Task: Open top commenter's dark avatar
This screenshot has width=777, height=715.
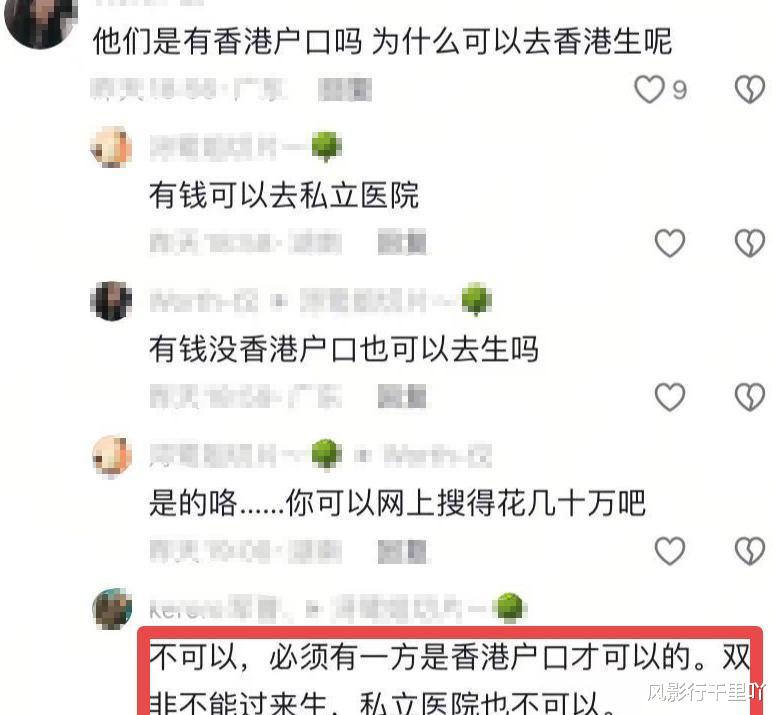Action: 40,22
